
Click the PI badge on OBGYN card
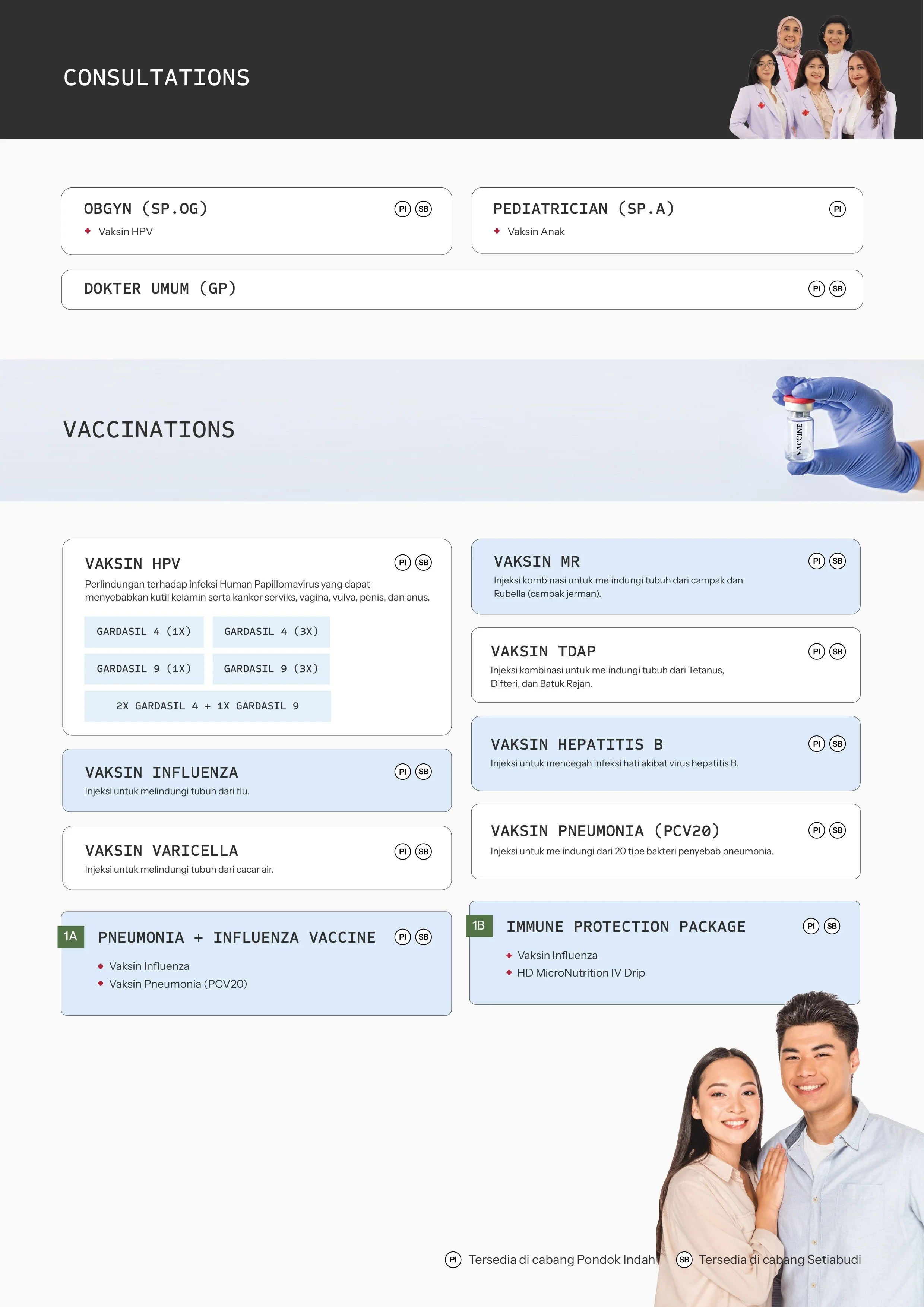[402, 209]
